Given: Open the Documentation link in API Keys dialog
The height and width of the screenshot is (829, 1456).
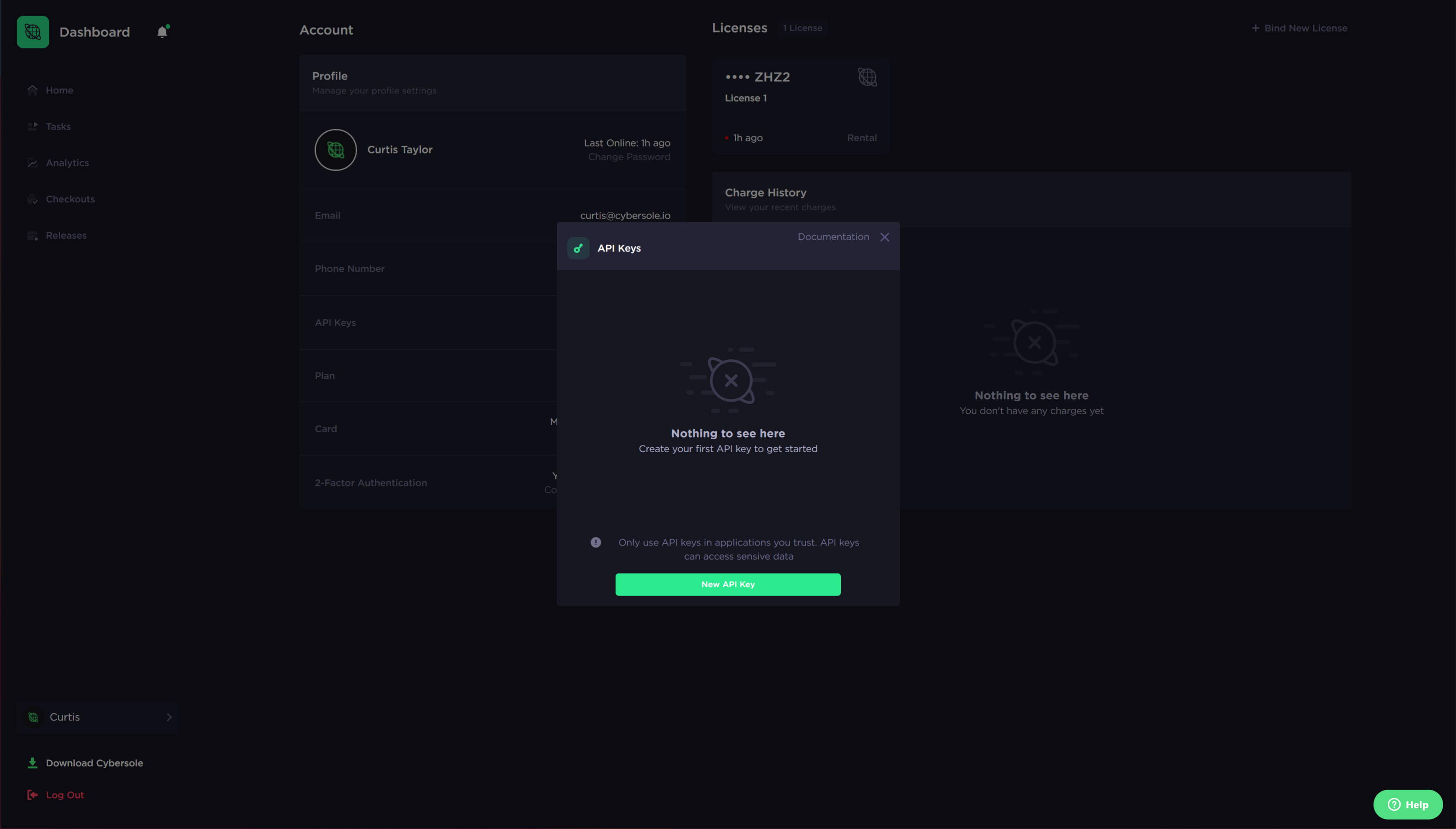Looking at the screenshot, I should click(x=833, y=237).
